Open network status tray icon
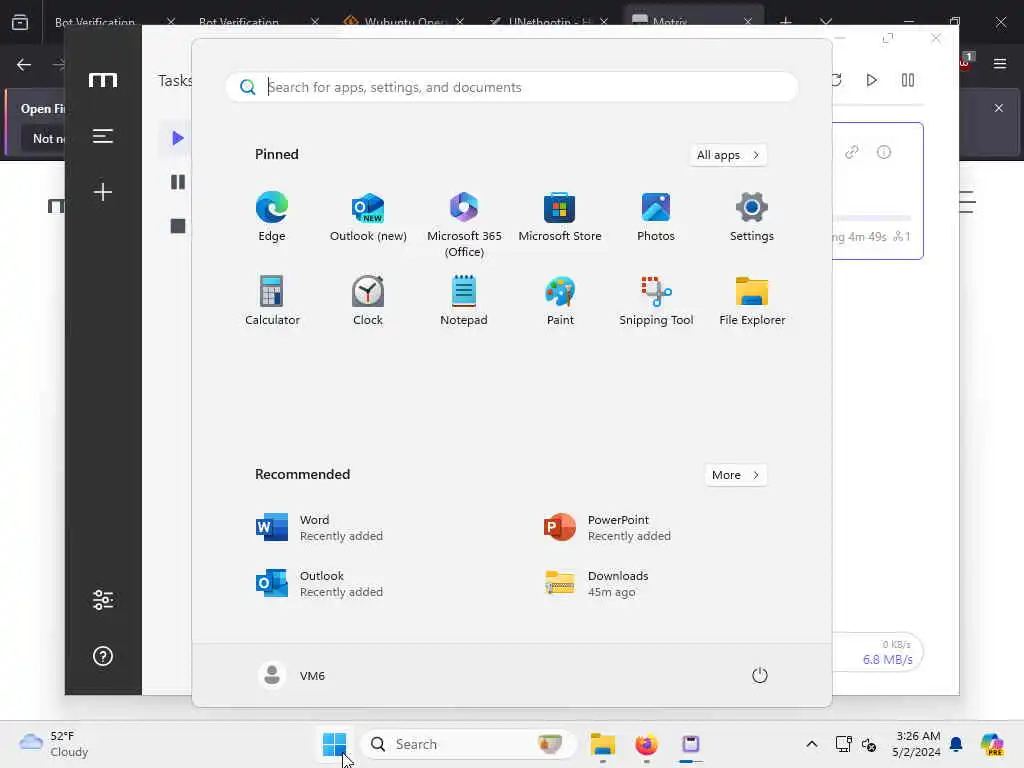1024x768 pixels. [x=844, y=744]
